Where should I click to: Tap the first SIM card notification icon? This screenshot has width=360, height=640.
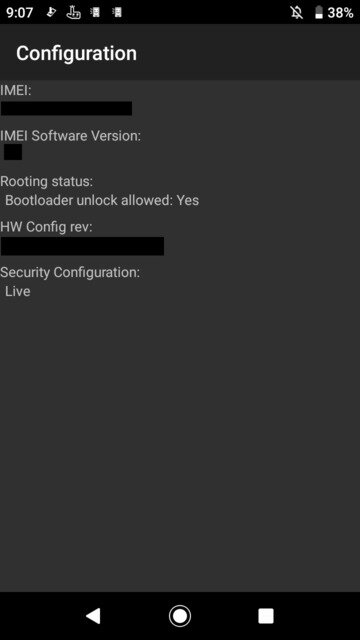point(95,13)
